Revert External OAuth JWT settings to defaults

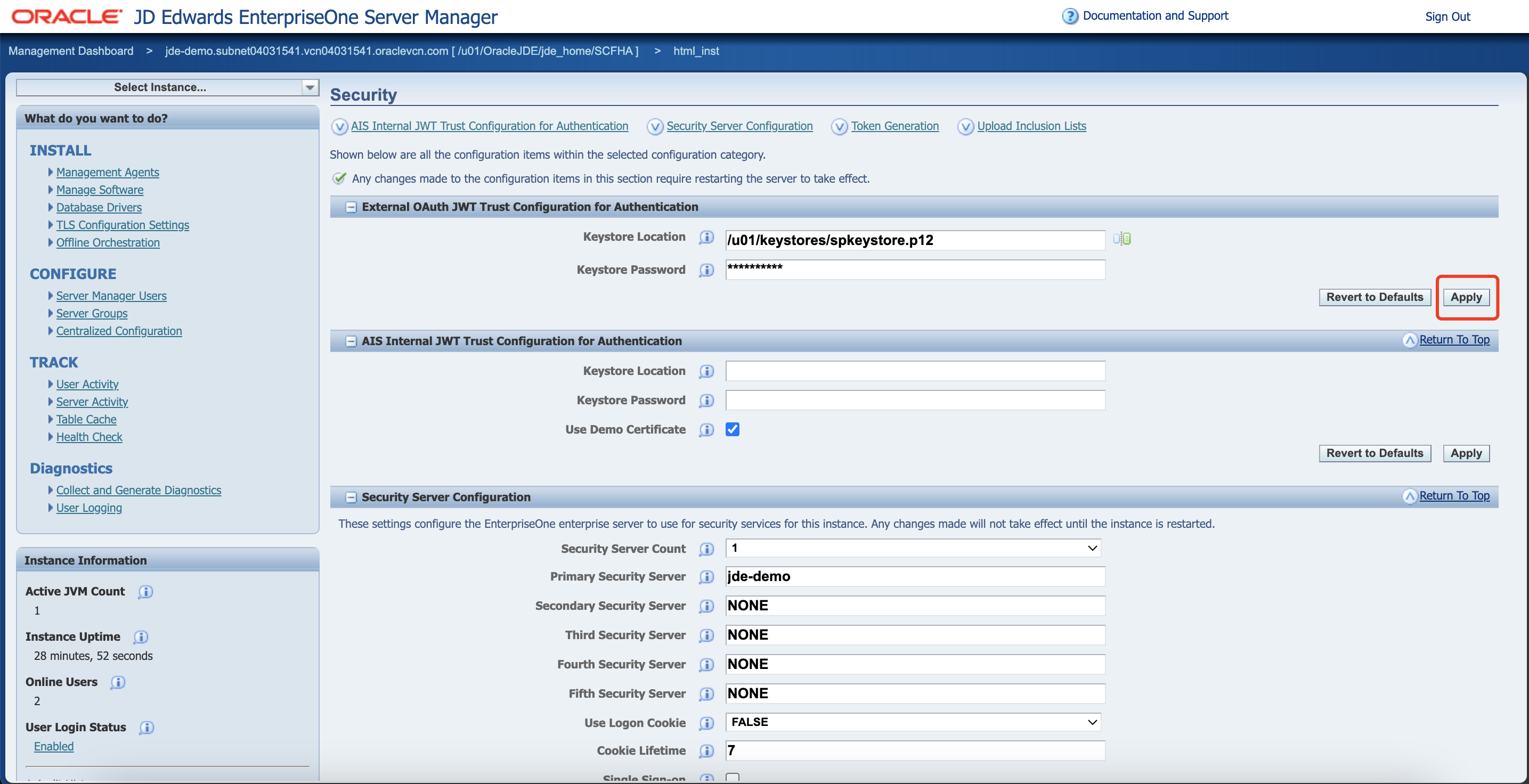click(1375, 297)
